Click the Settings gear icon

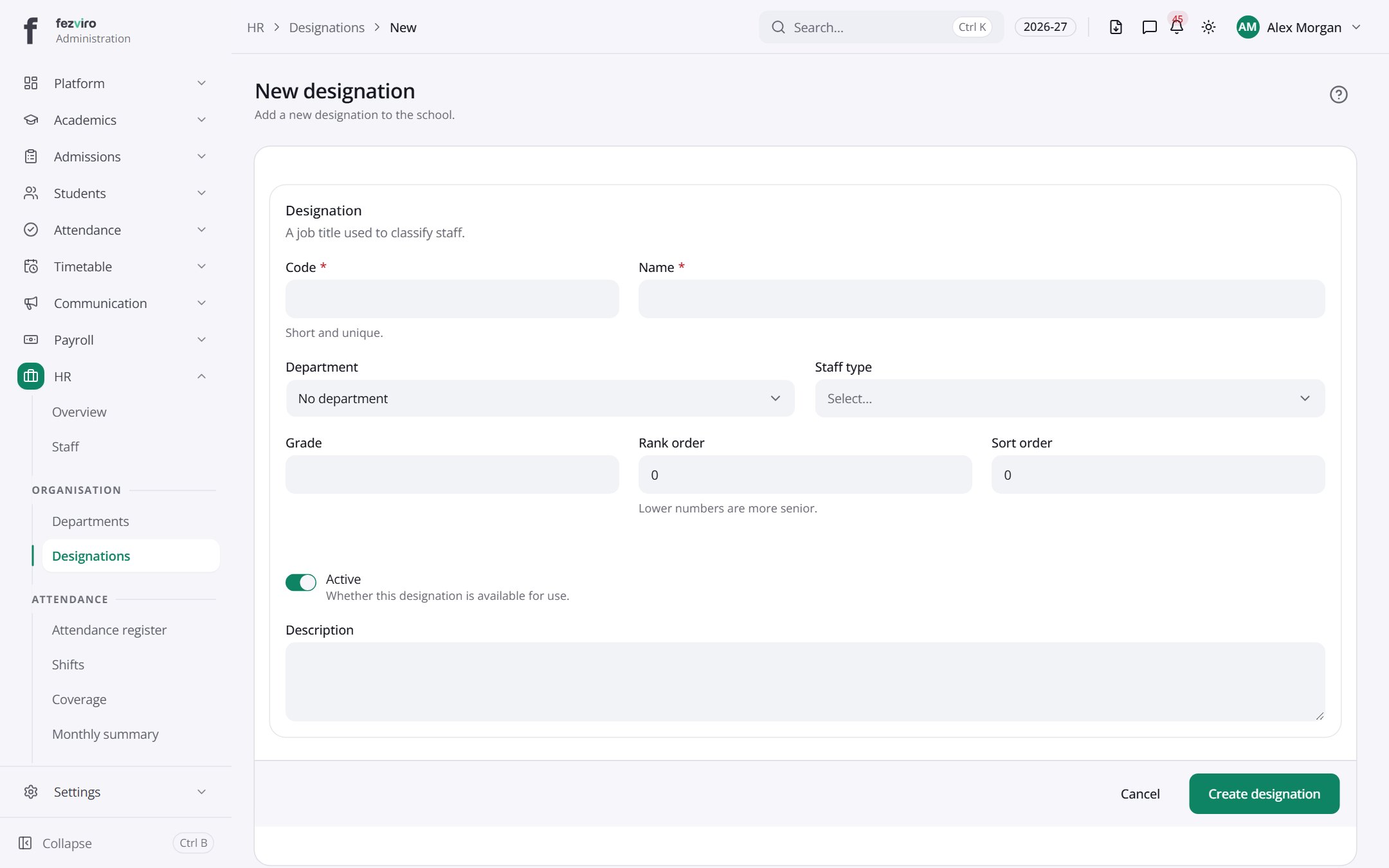[x=31, y=791]
